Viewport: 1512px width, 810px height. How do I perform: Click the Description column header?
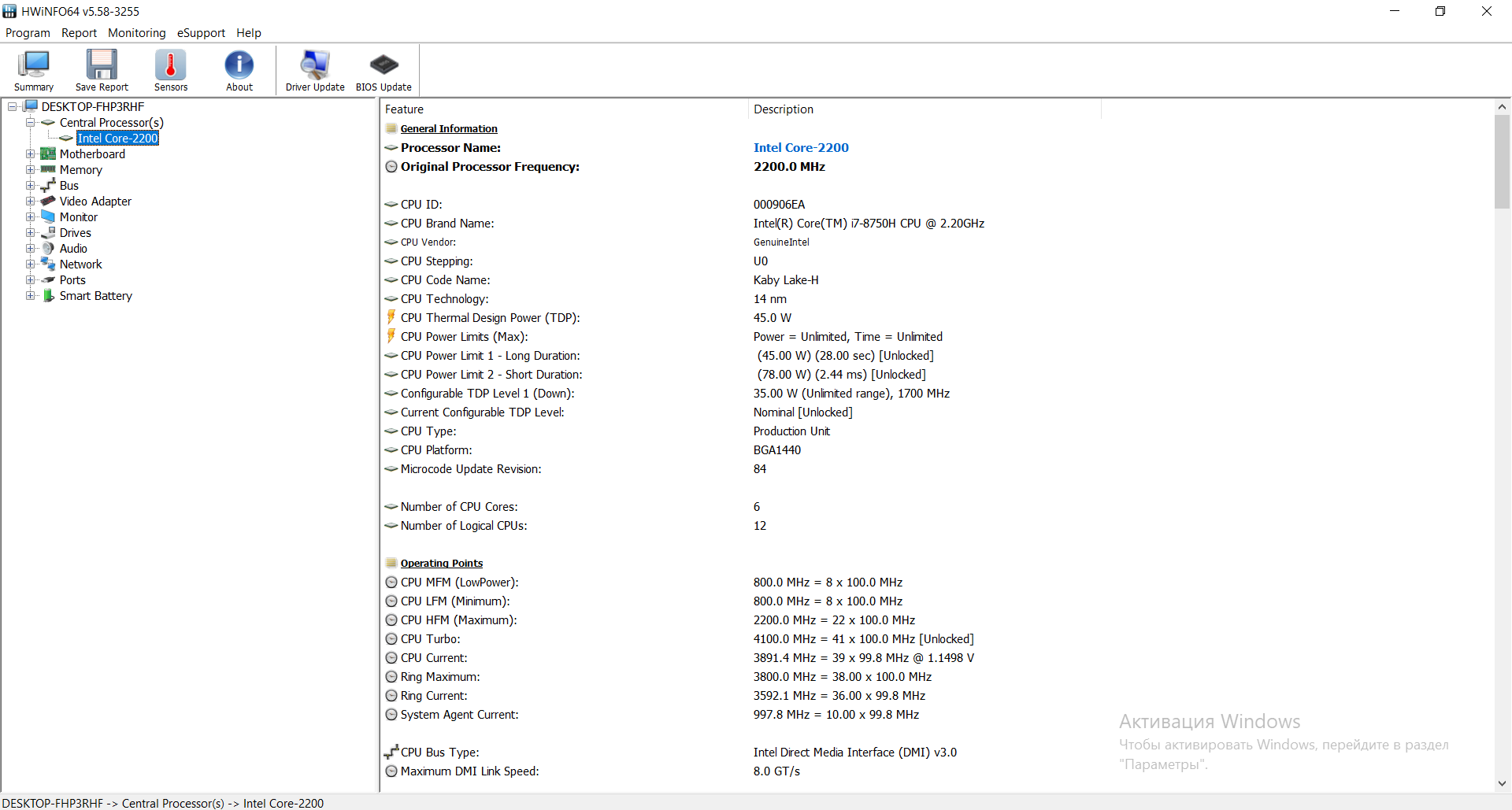(x=925, y=109)
